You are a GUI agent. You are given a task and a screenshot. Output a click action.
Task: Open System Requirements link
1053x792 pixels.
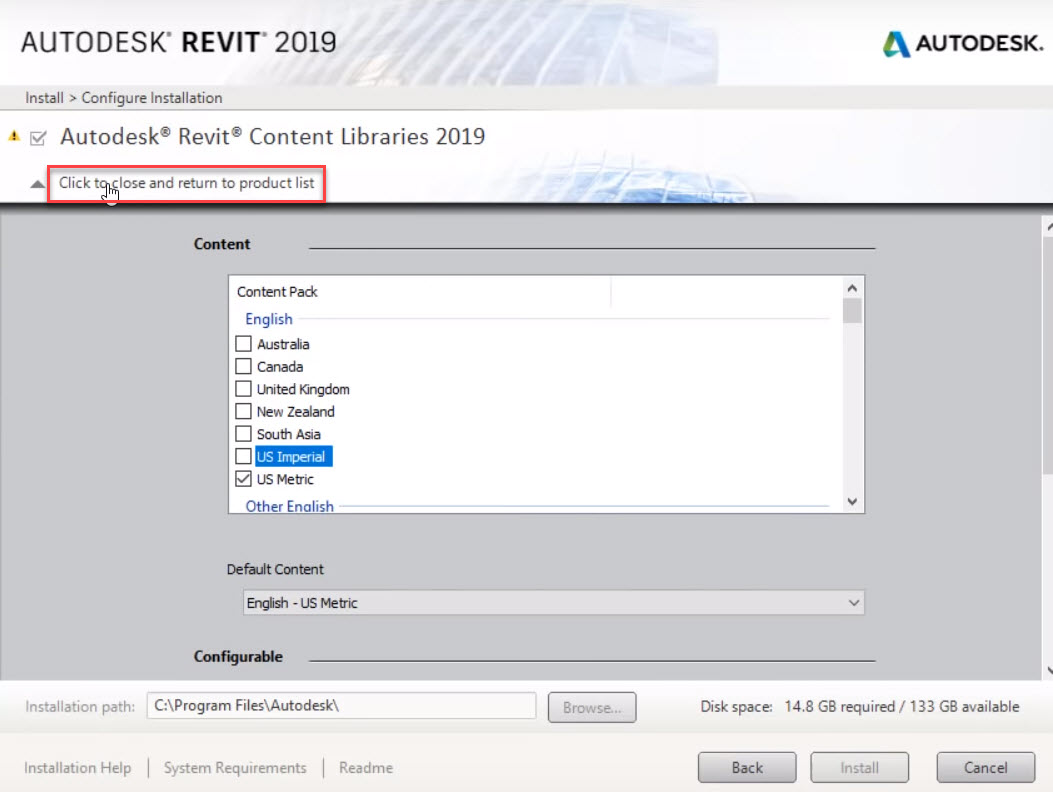[x=235, y=768]
